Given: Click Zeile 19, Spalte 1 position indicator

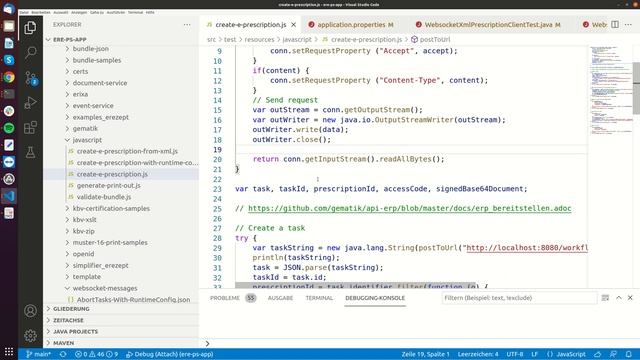Looking at the screenshot, I should (x=425, y=354).
